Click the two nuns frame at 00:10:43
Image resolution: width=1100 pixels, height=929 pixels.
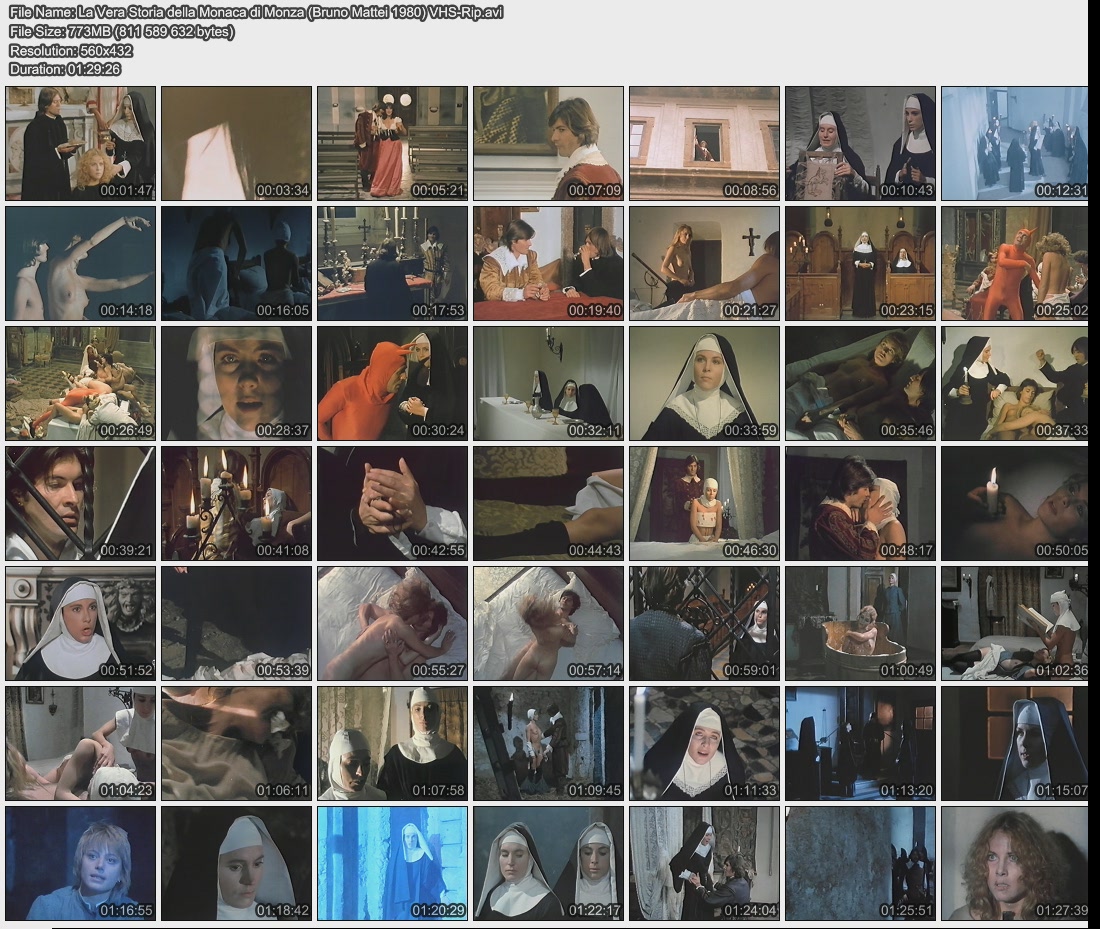pos(860,143)
